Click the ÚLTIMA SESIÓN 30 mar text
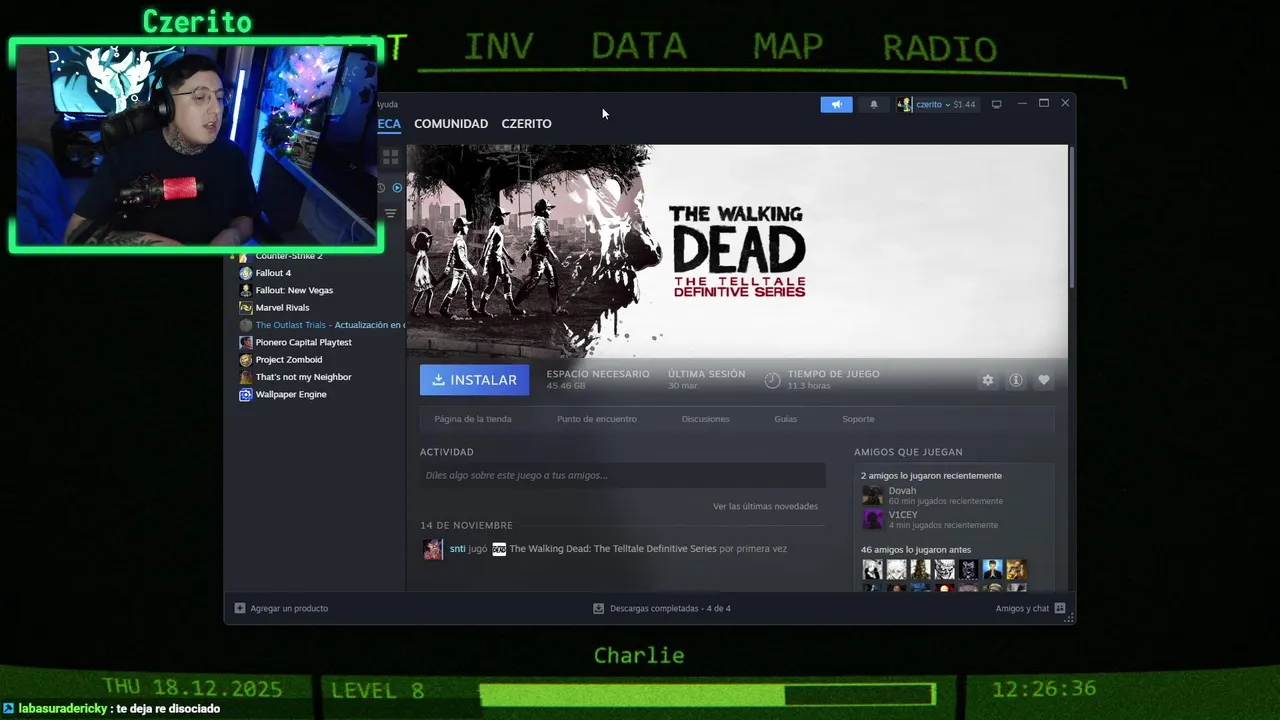 [x=707, y=379]
